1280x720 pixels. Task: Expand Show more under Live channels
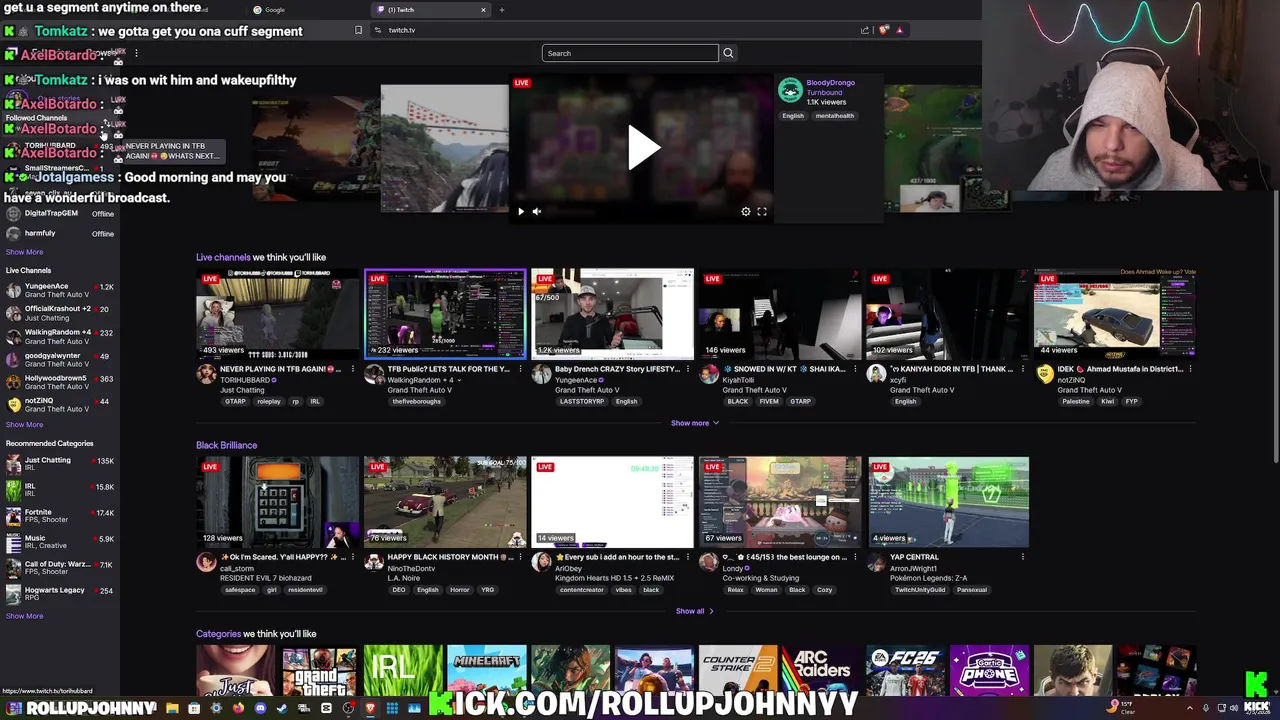[x=695, y=423]
